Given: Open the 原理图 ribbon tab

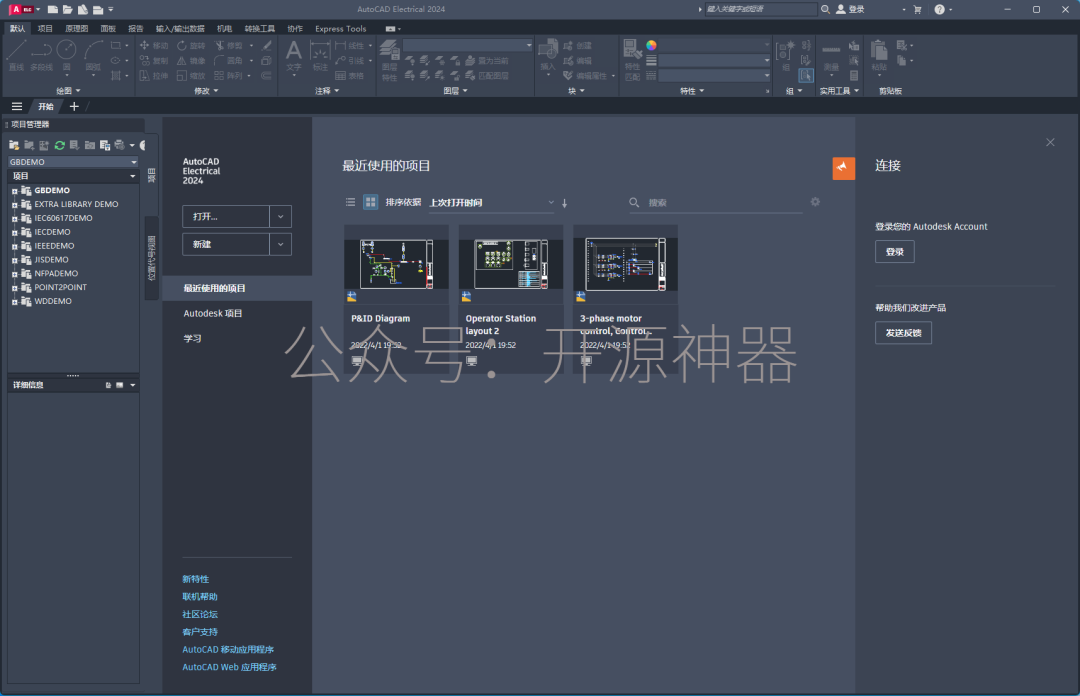Looking at the screenshot, I should pyautogui.click(x=76, y=29).
